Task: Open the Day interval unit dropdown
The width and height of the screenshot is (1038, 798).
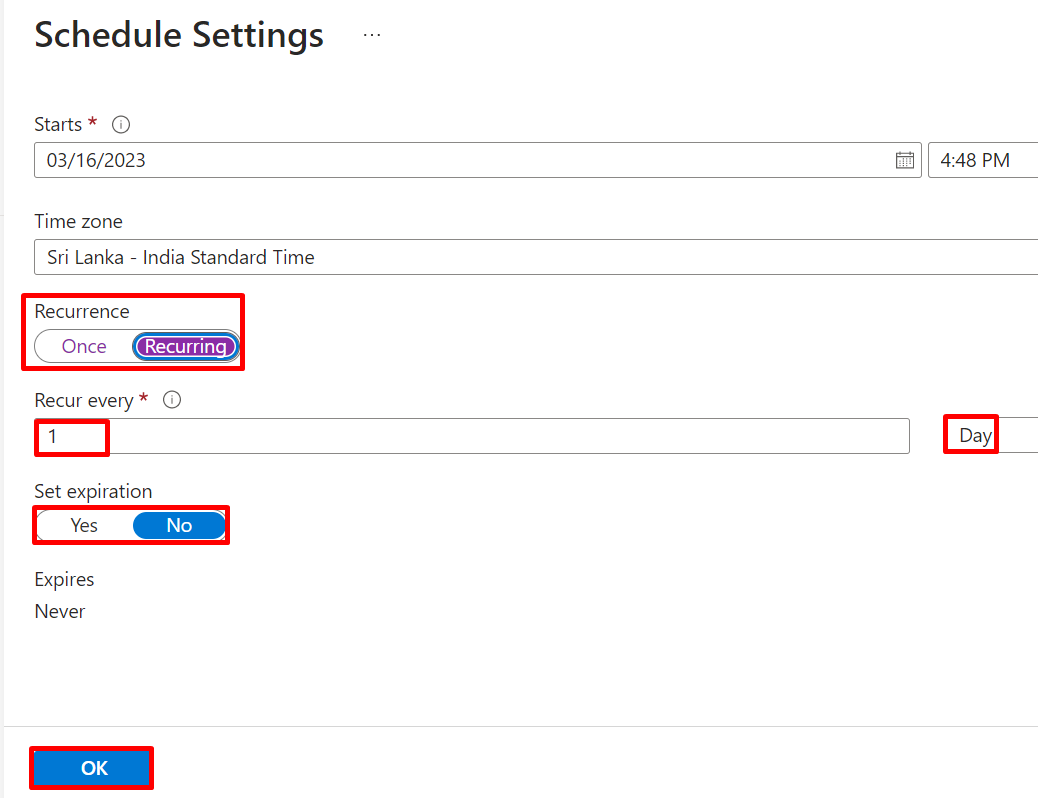Action: coord(991,435)
